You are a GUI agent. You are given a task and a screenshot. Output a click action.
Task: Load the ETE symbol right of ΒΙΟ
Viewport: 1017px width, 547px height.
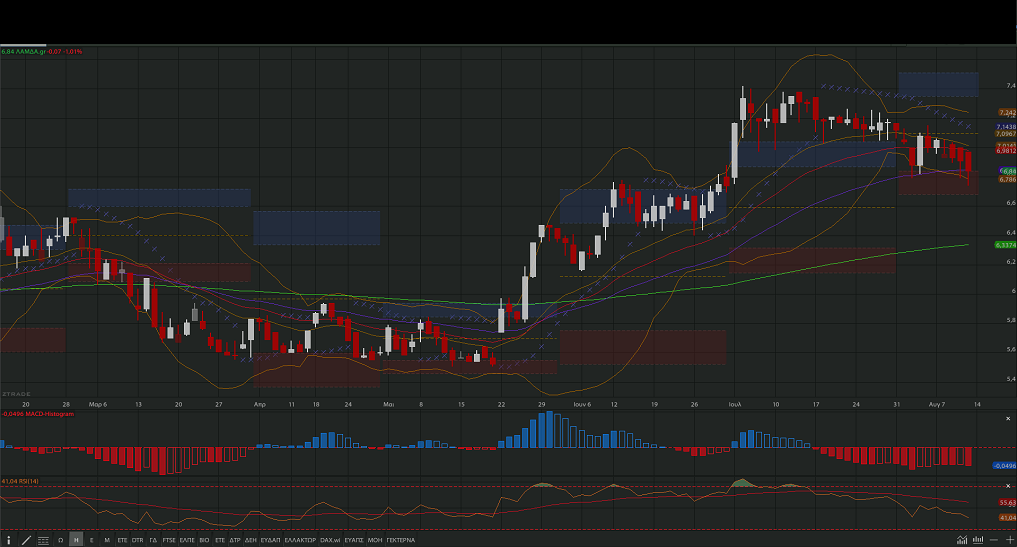tap(220, 540)
